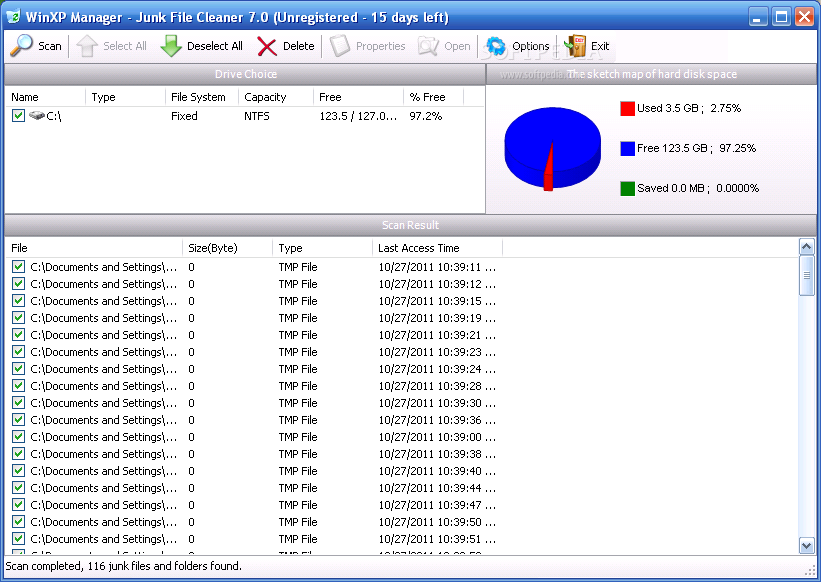Click 'Used 3.5 GB ; 2.75%' legend text
The width and height of the screenshot is (821, 582).
689,108
